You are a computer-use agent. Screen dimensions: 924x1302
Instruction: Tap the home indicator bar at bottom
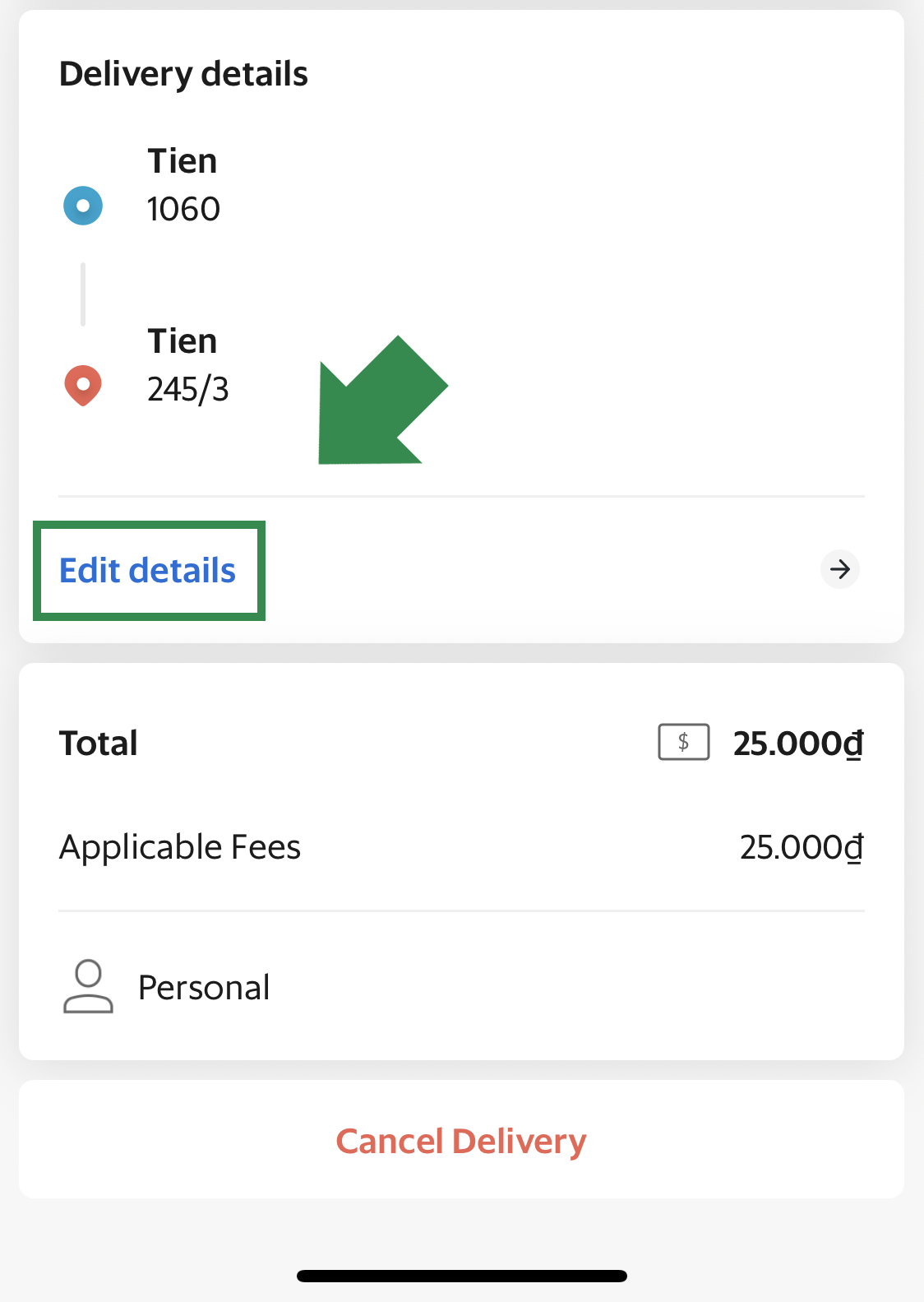point(462,1276)
